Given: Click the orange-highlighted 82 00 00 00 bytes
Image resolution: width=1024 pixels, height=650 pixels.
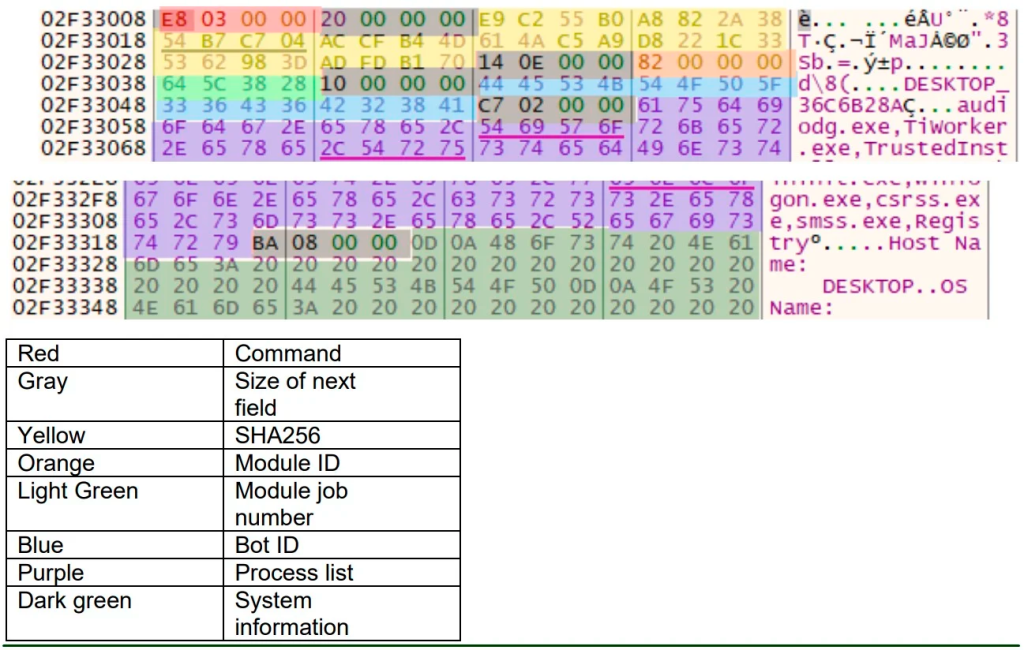Looking at the screenshot, I should pyautogui.click(x=709, y=62).
